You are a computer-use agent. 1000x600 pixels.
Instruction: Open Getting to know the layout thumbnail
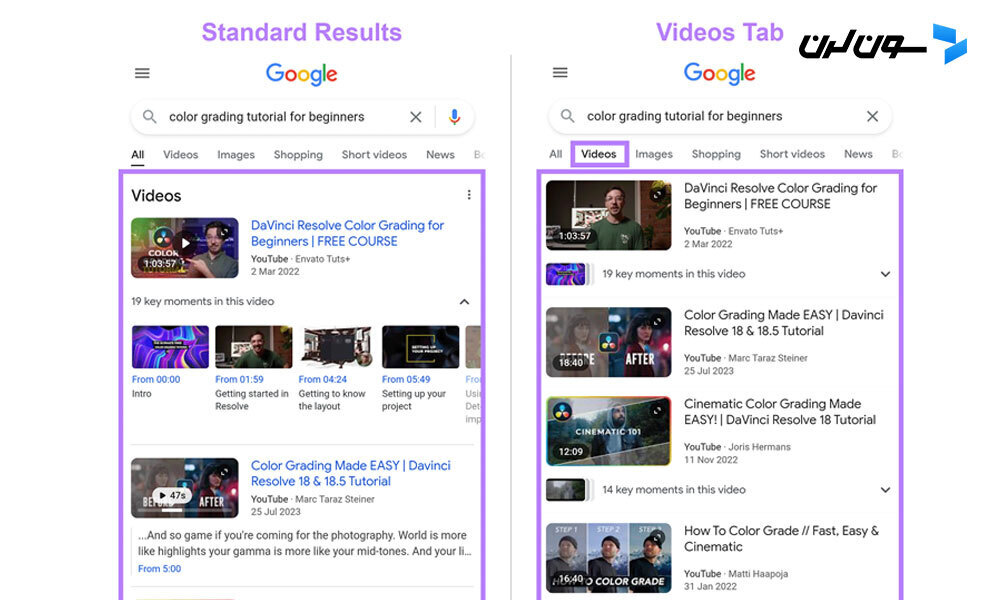click(337, 347)
